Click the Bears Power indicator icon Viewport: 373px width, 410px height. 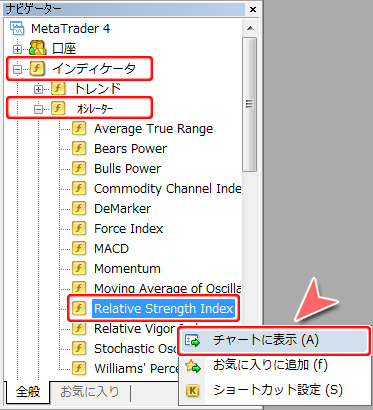tap(79, 148)
